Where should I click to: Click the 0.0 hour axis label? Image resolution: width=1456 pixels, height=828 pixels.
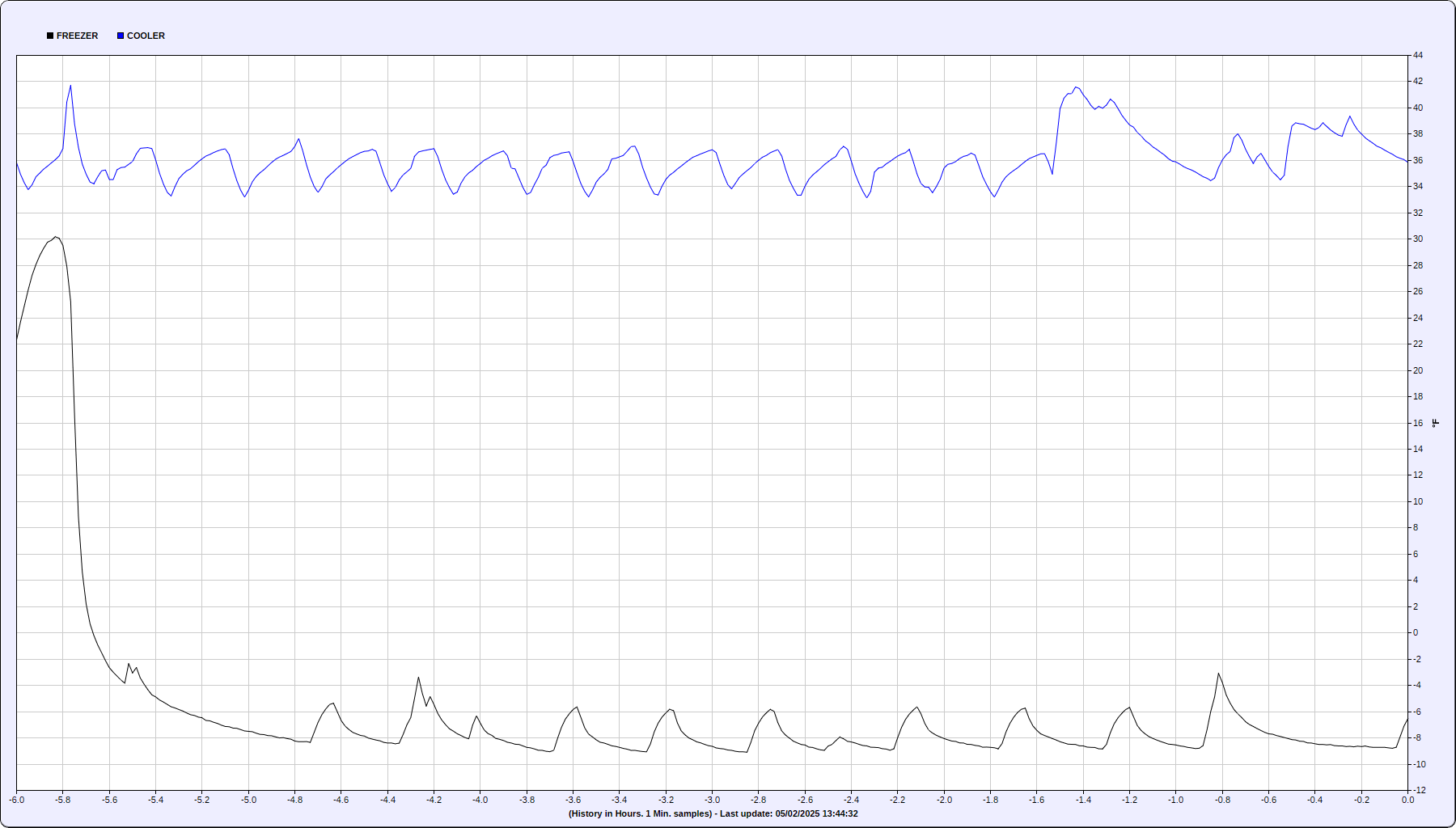(1408, 800)
